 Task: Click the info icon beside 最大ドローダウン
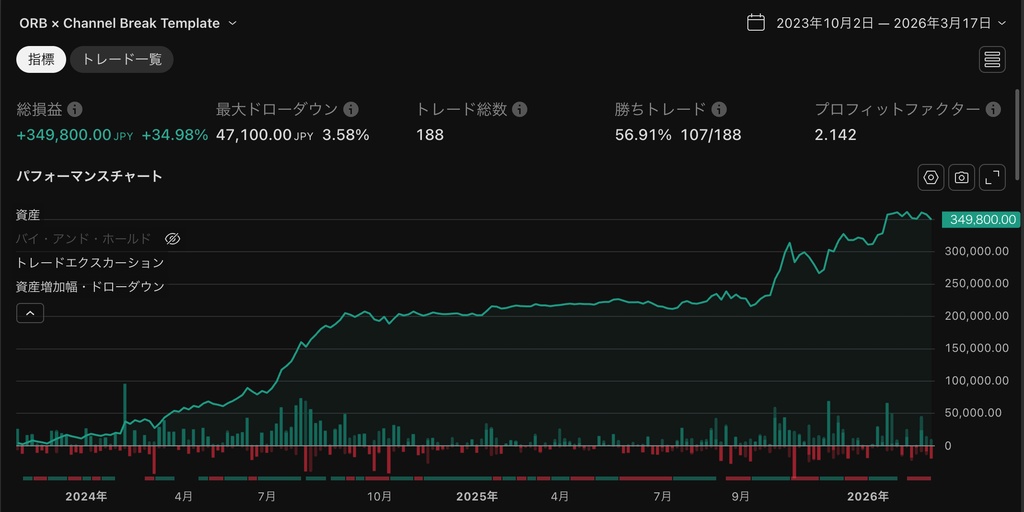(x=351, y=110)
